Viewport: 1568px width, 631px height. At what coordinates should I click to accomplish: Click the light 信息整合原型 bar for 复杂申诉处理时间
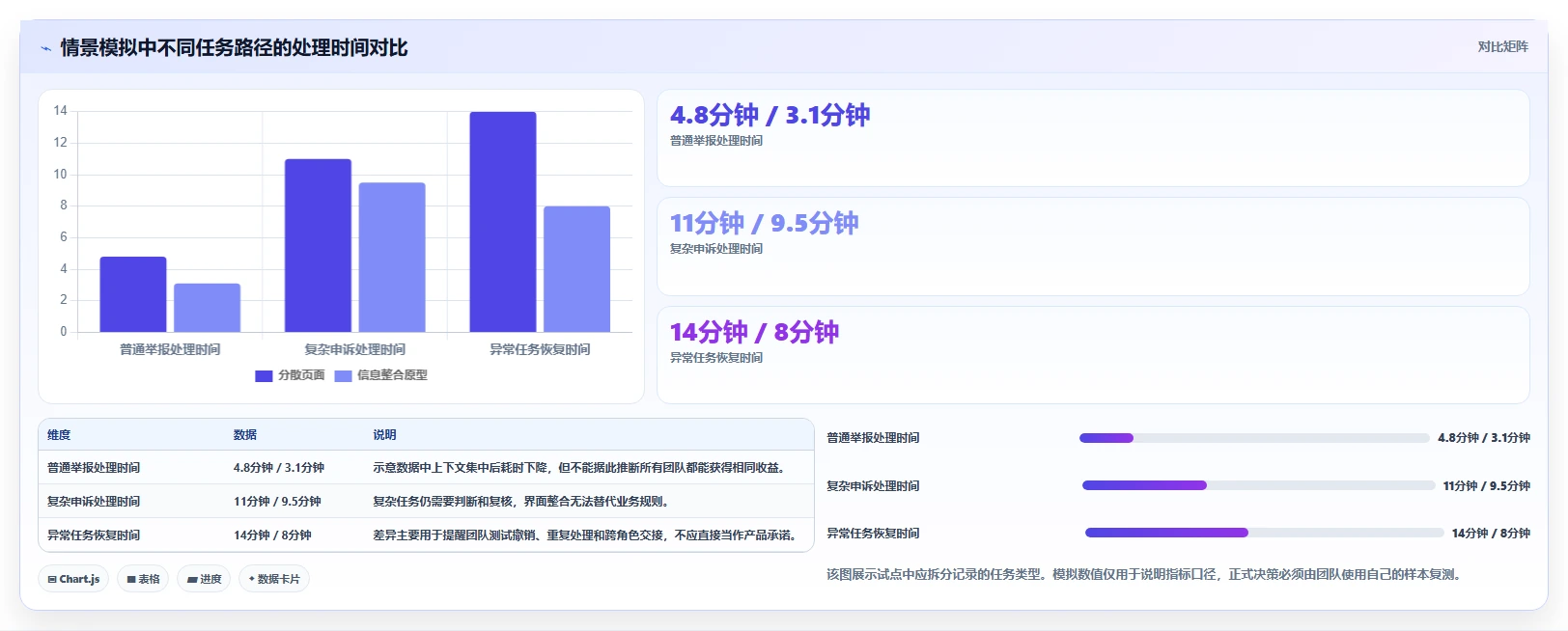(392, 258)
